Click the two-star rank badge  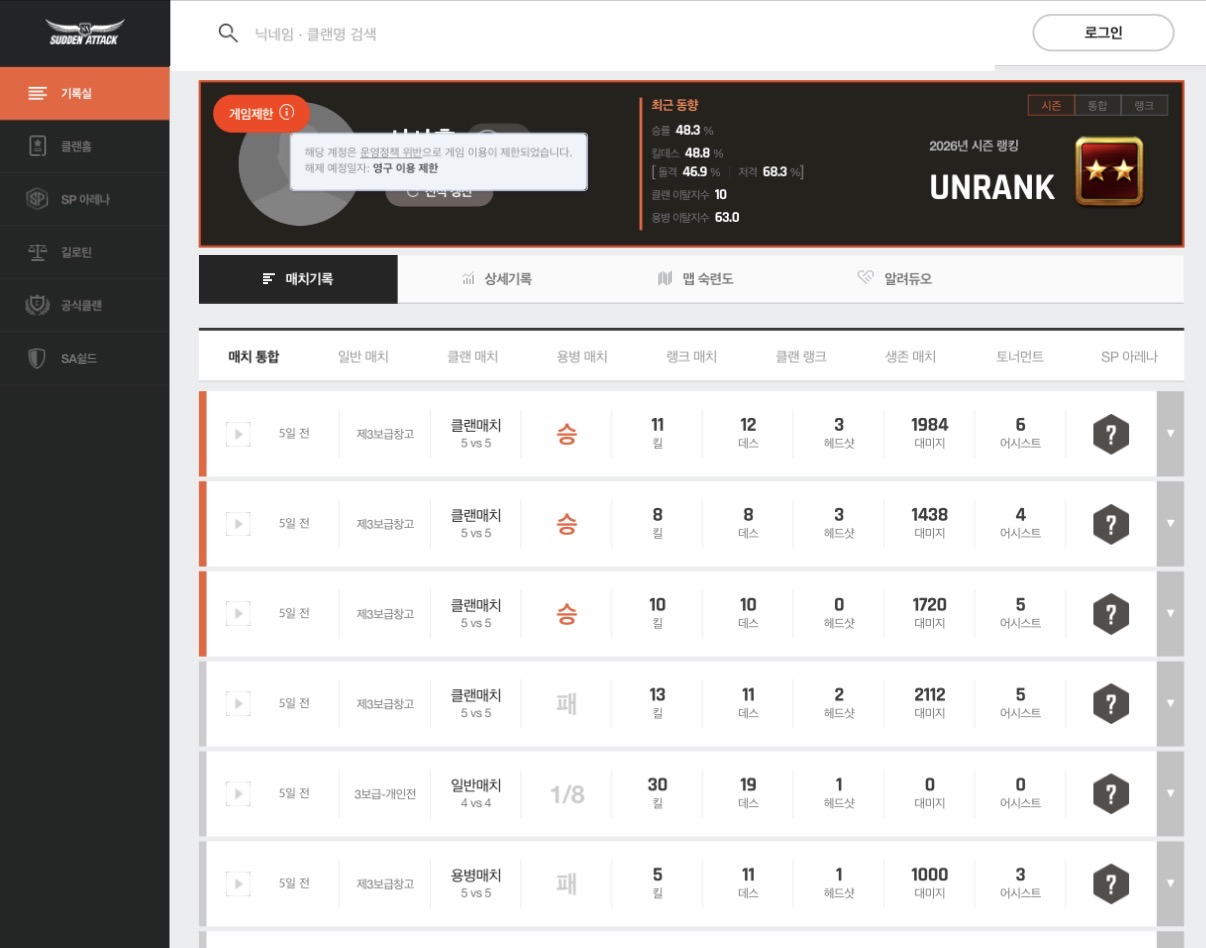click(x=1109, y=171)
